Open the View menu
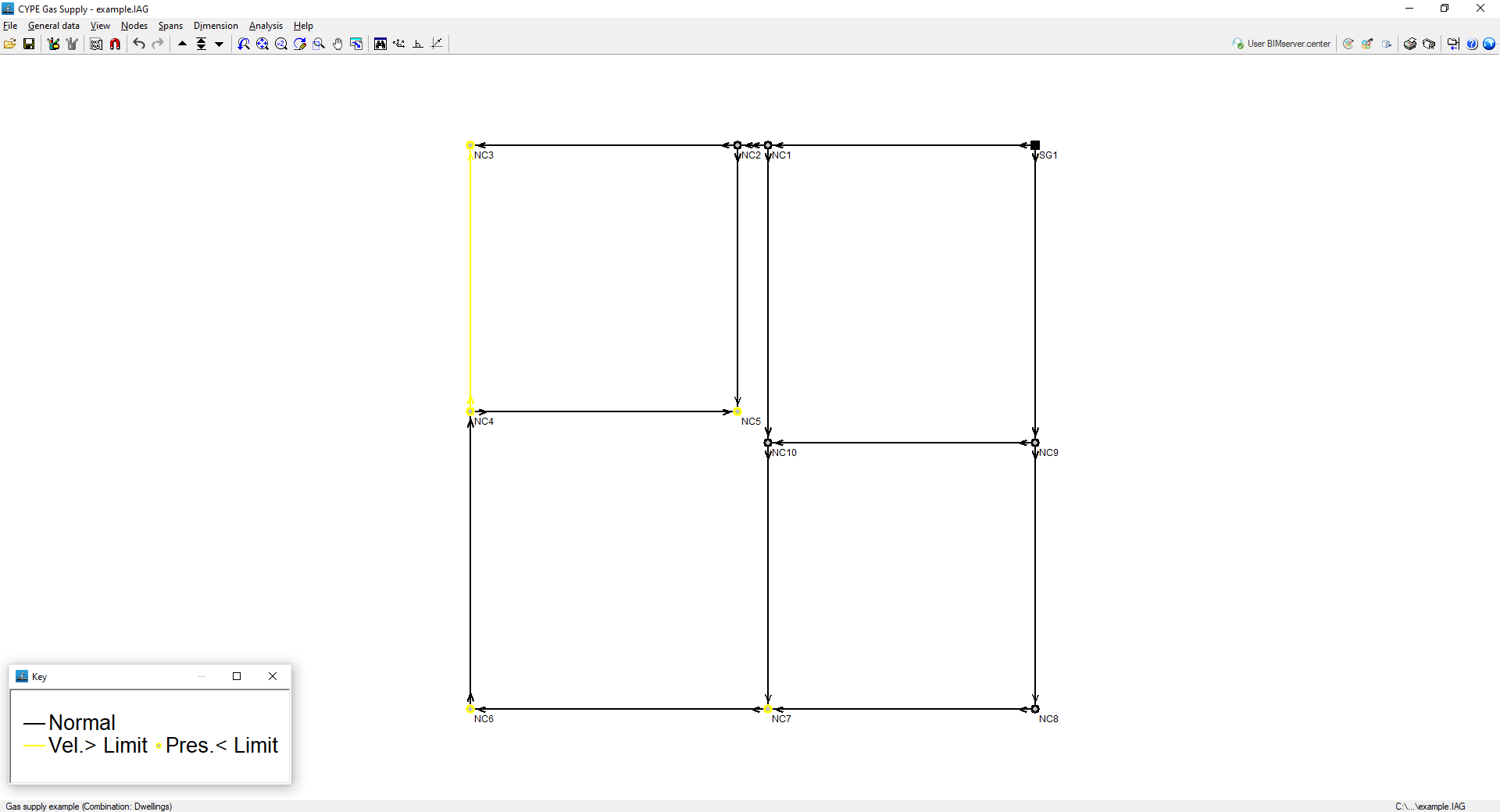The image size is (1500, 812). 100,26
